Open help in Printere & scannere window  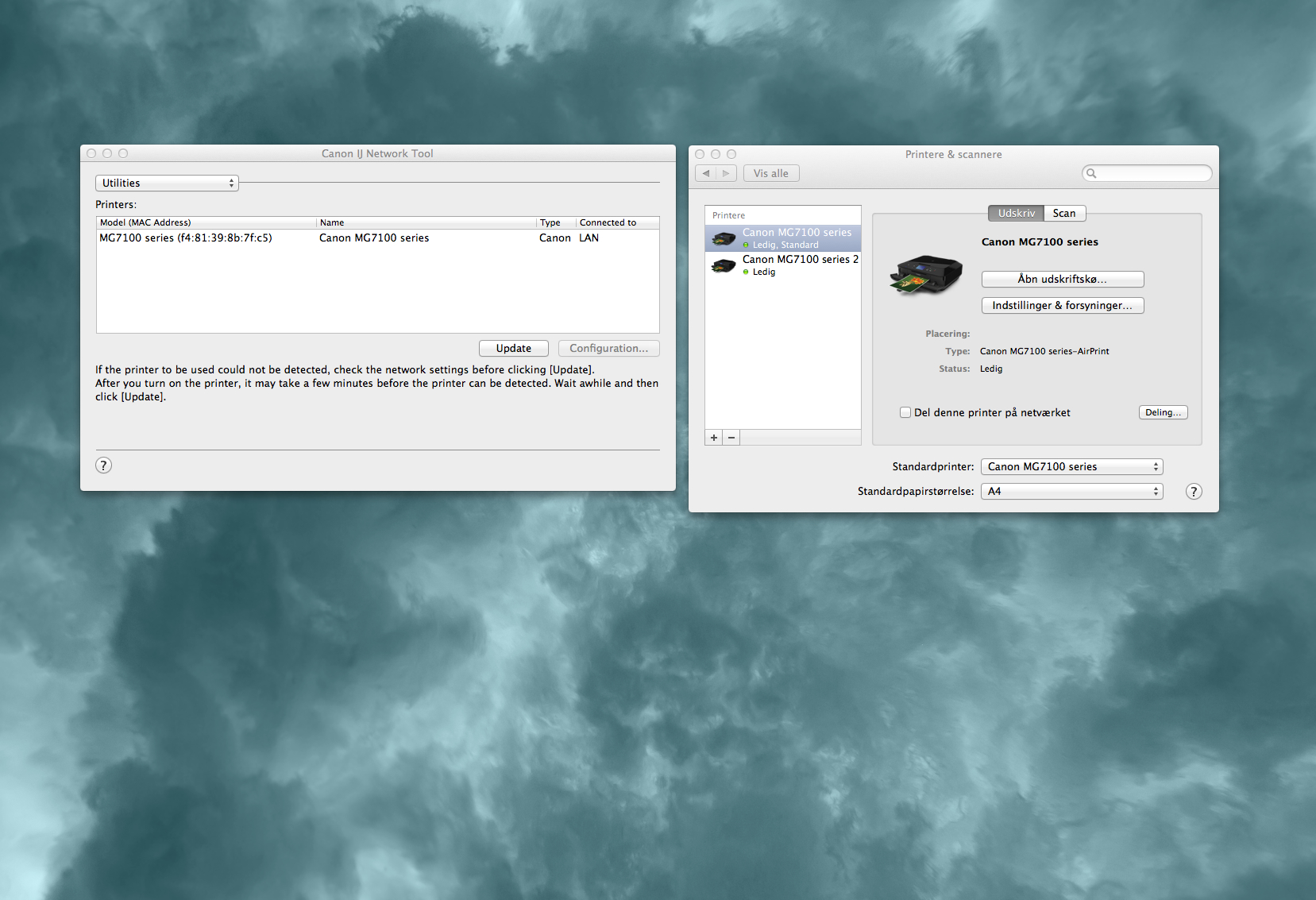pyautogui.click(x=1194, y=491)
